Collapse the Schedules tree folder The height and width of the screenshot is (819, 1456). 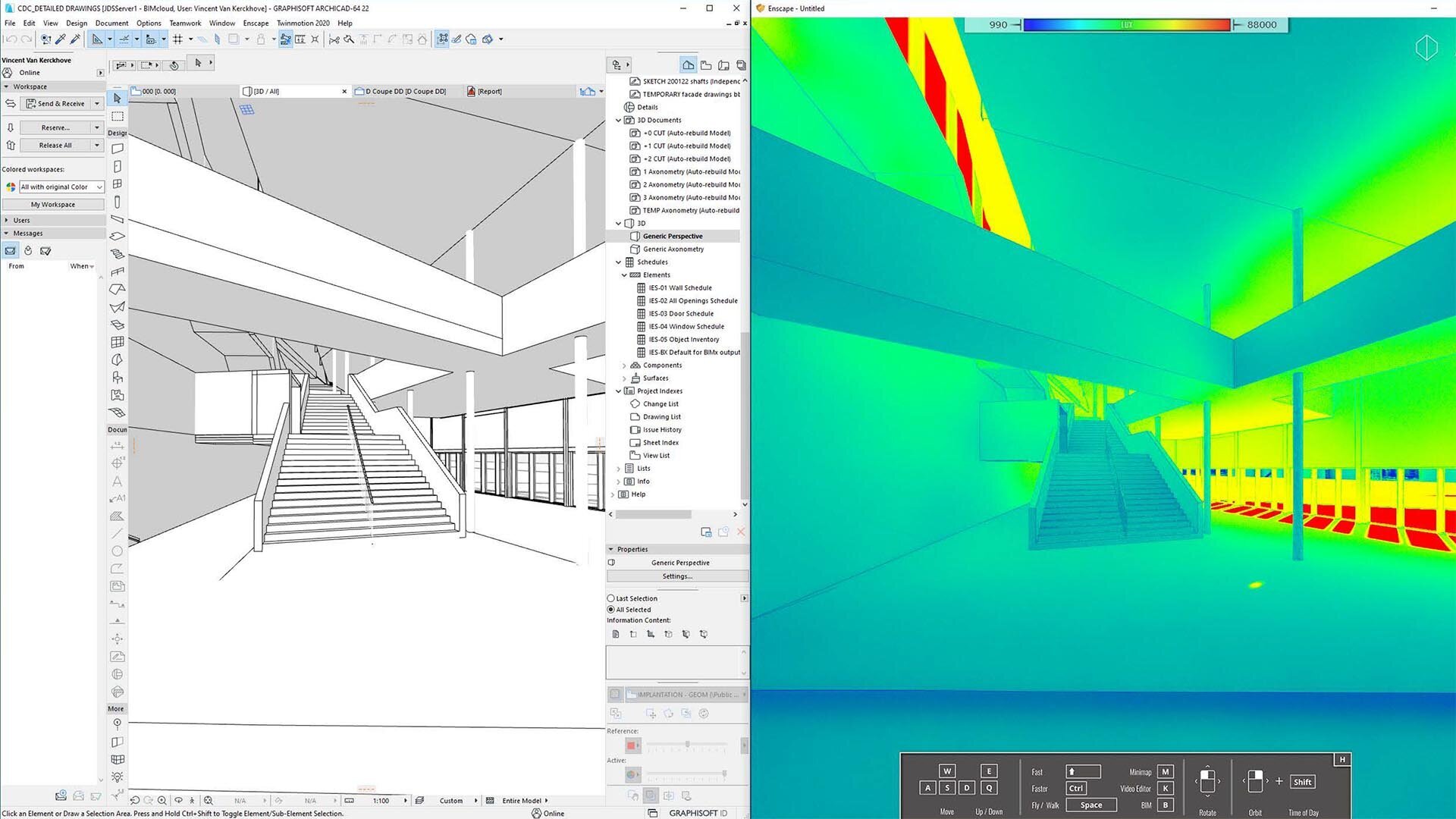618,262
